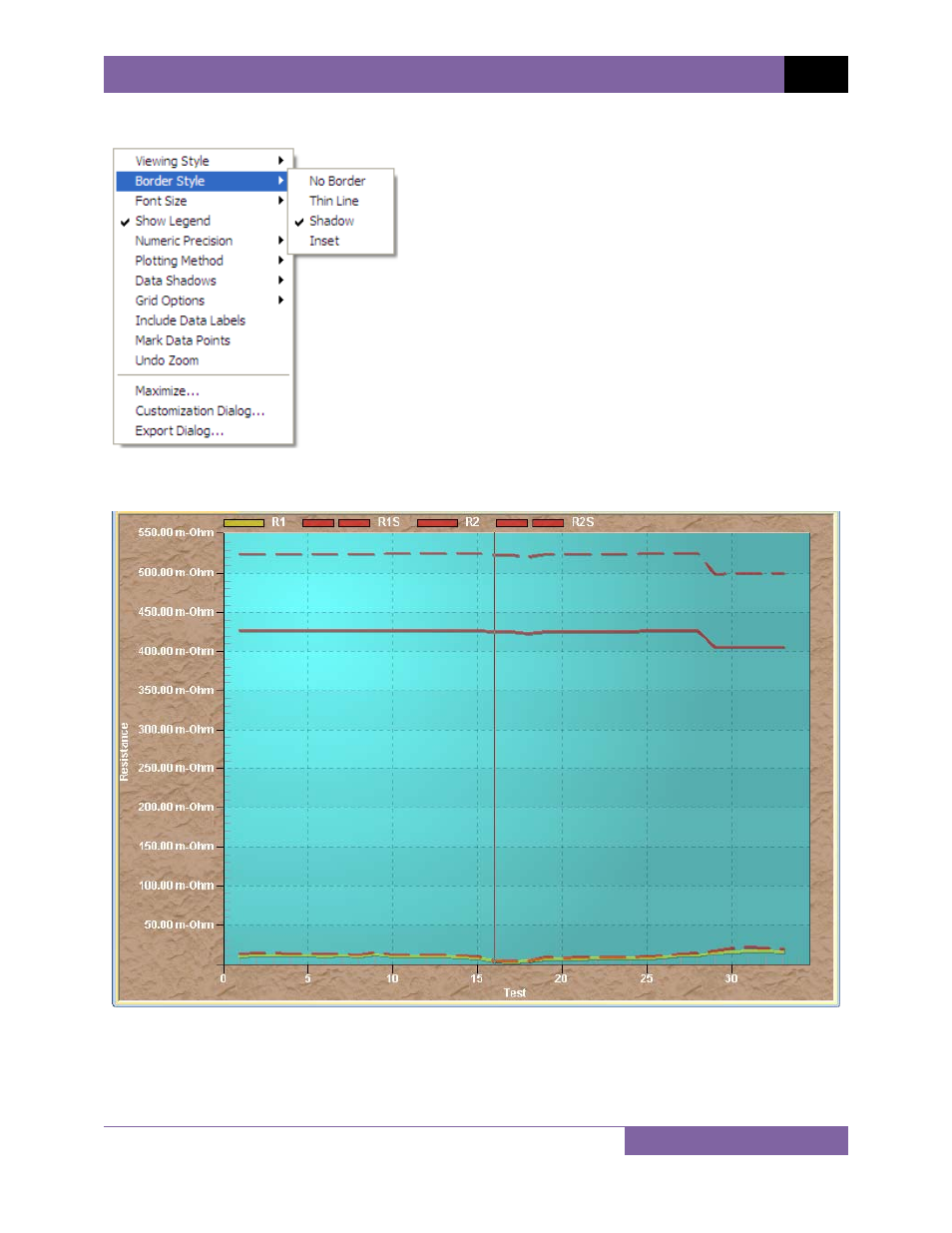
Task: Pick Thin Line border style
Action: coord(341,201)
